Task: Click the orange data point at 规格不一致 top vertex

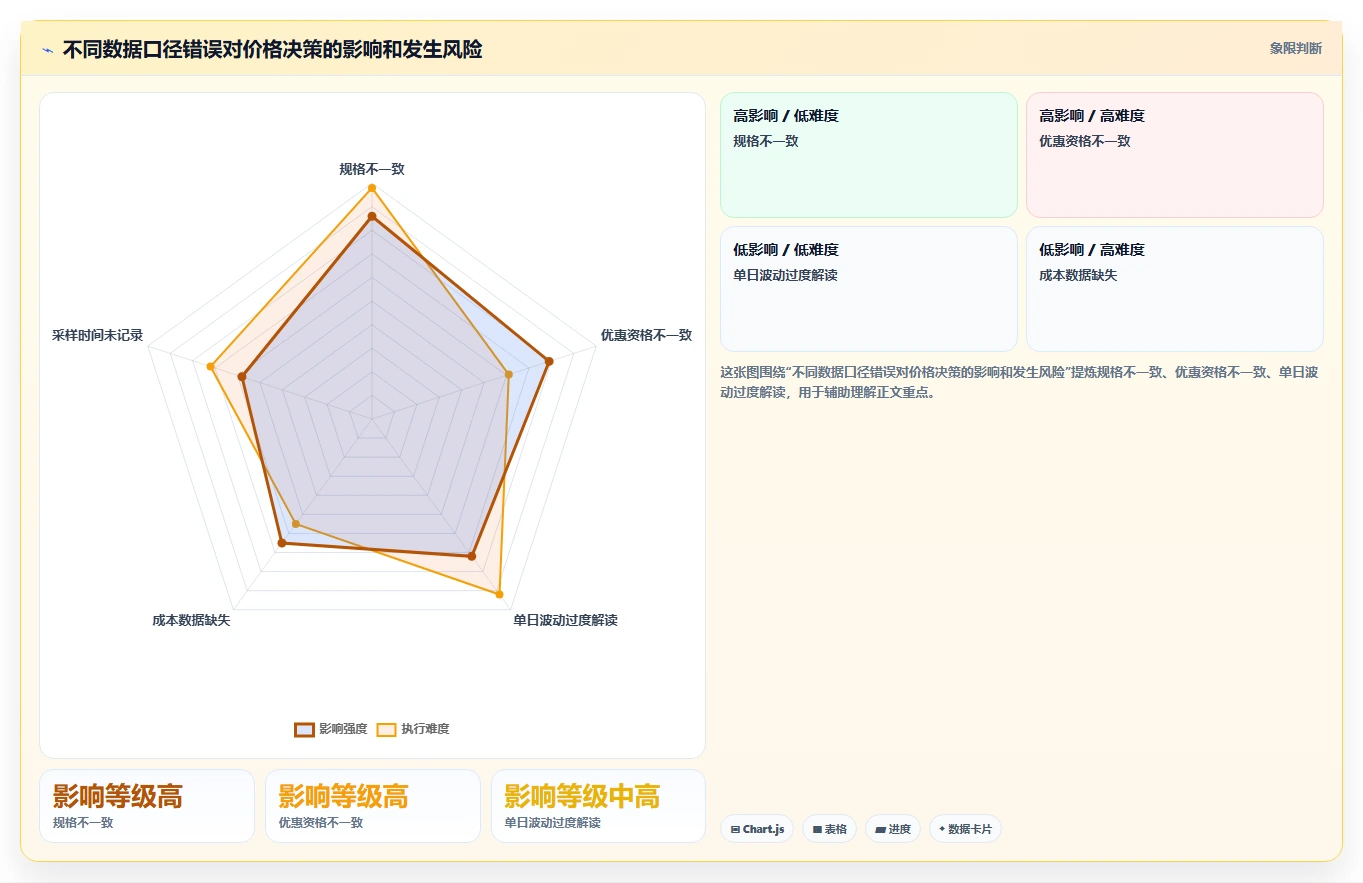Action: pos(372,188)
